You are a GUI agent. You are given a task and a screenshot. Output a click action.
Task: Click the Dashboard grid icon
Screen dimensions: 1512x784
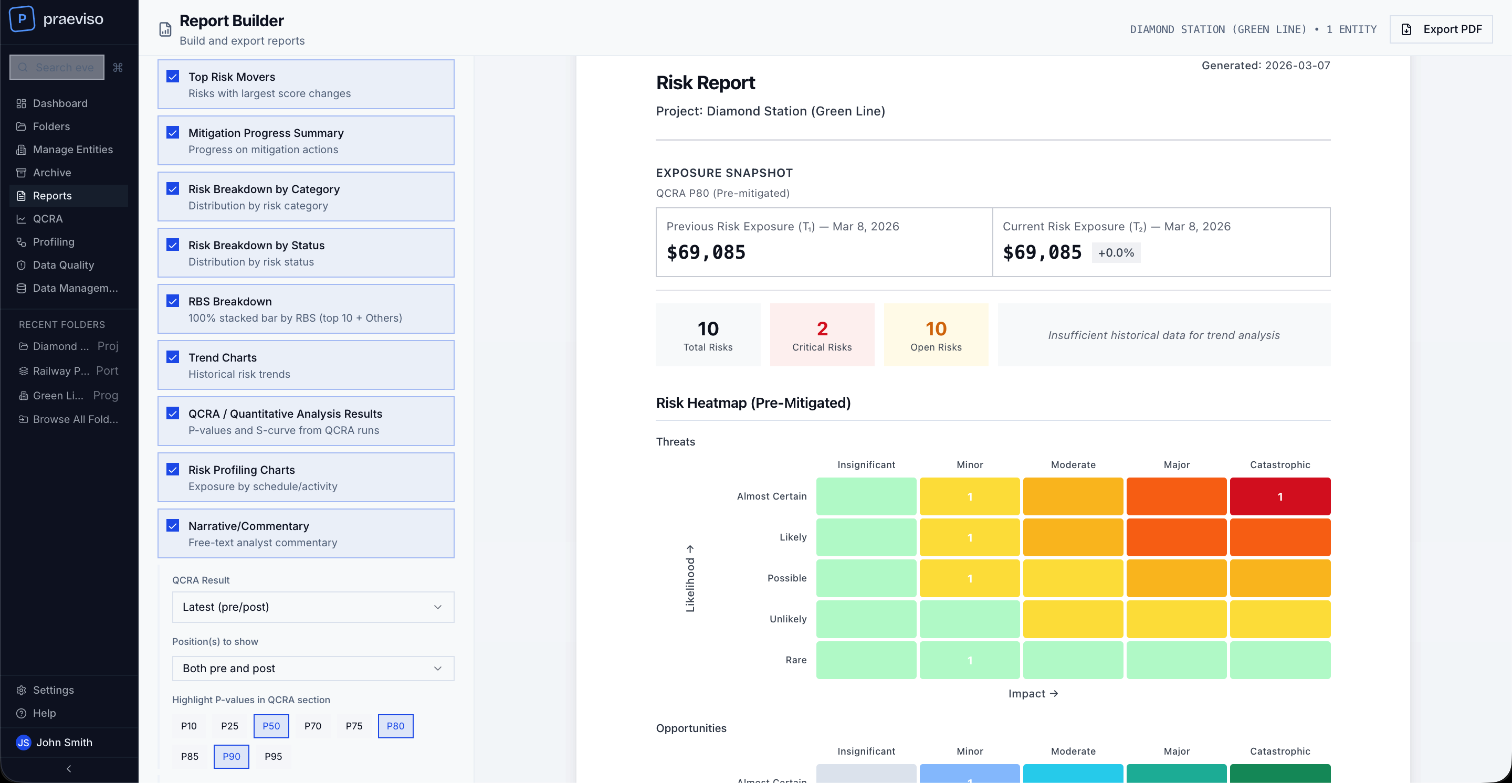[x=21, y=103]
